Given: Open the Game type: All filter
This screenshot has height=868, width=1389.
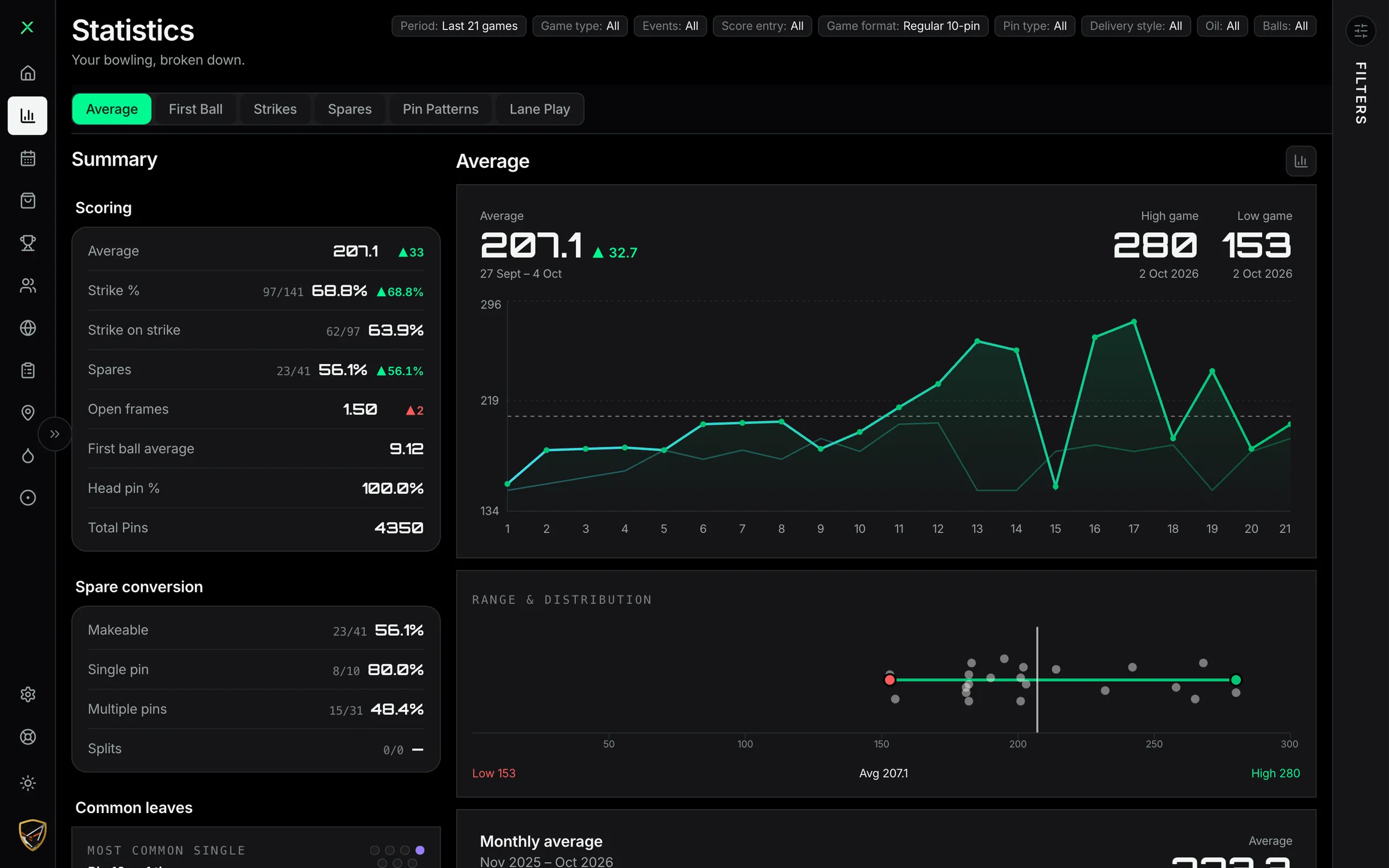Looking at the screenshot, I should click(x=580, y=26).
